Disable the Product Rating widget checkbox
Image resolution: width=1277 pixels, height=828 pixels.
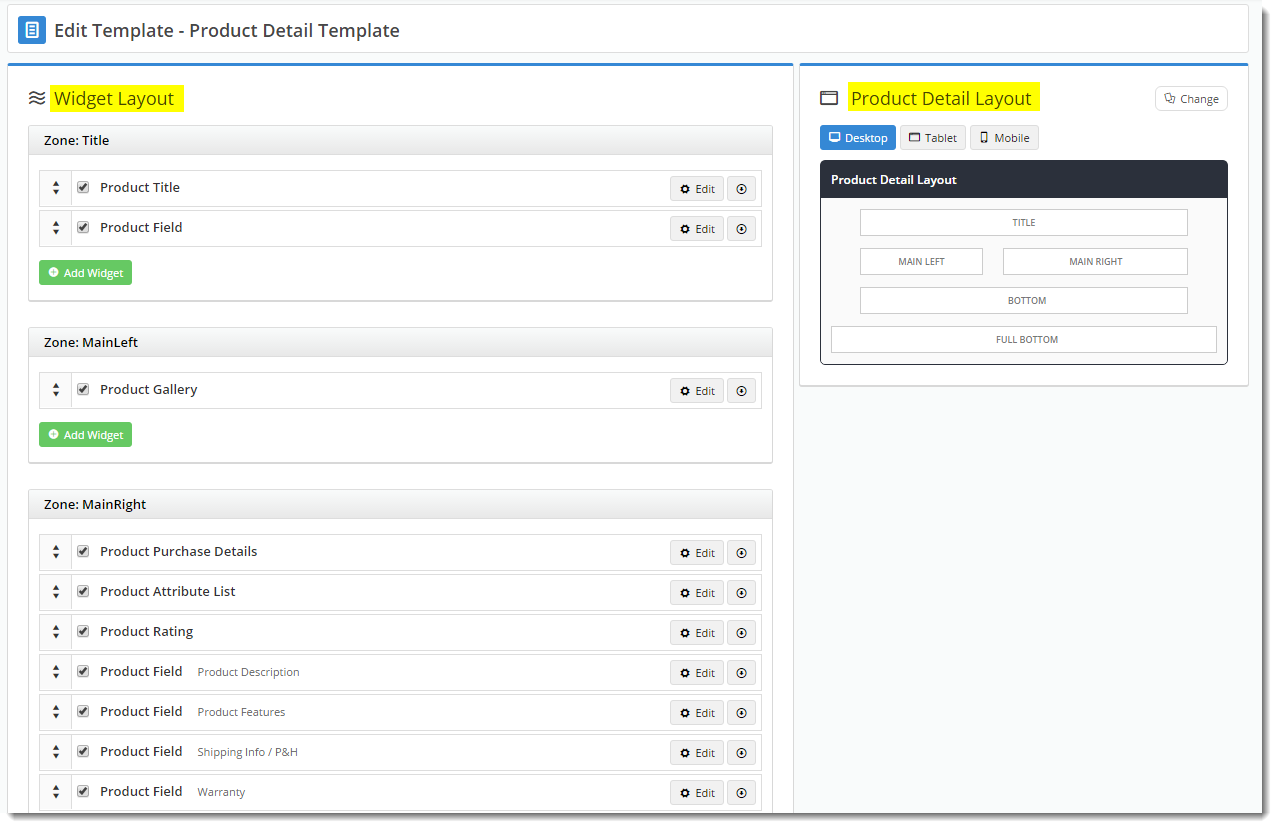pos(83,631)
